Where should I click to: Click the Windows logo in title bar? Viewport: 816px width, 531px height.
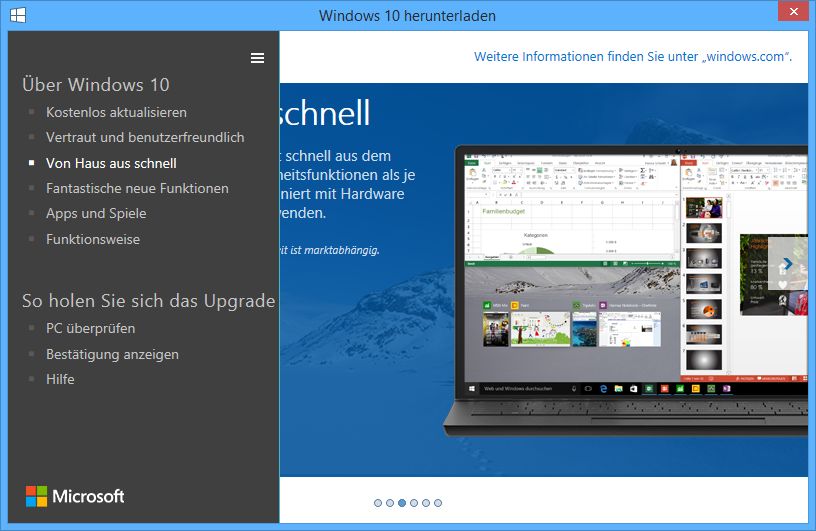(18, 15)
